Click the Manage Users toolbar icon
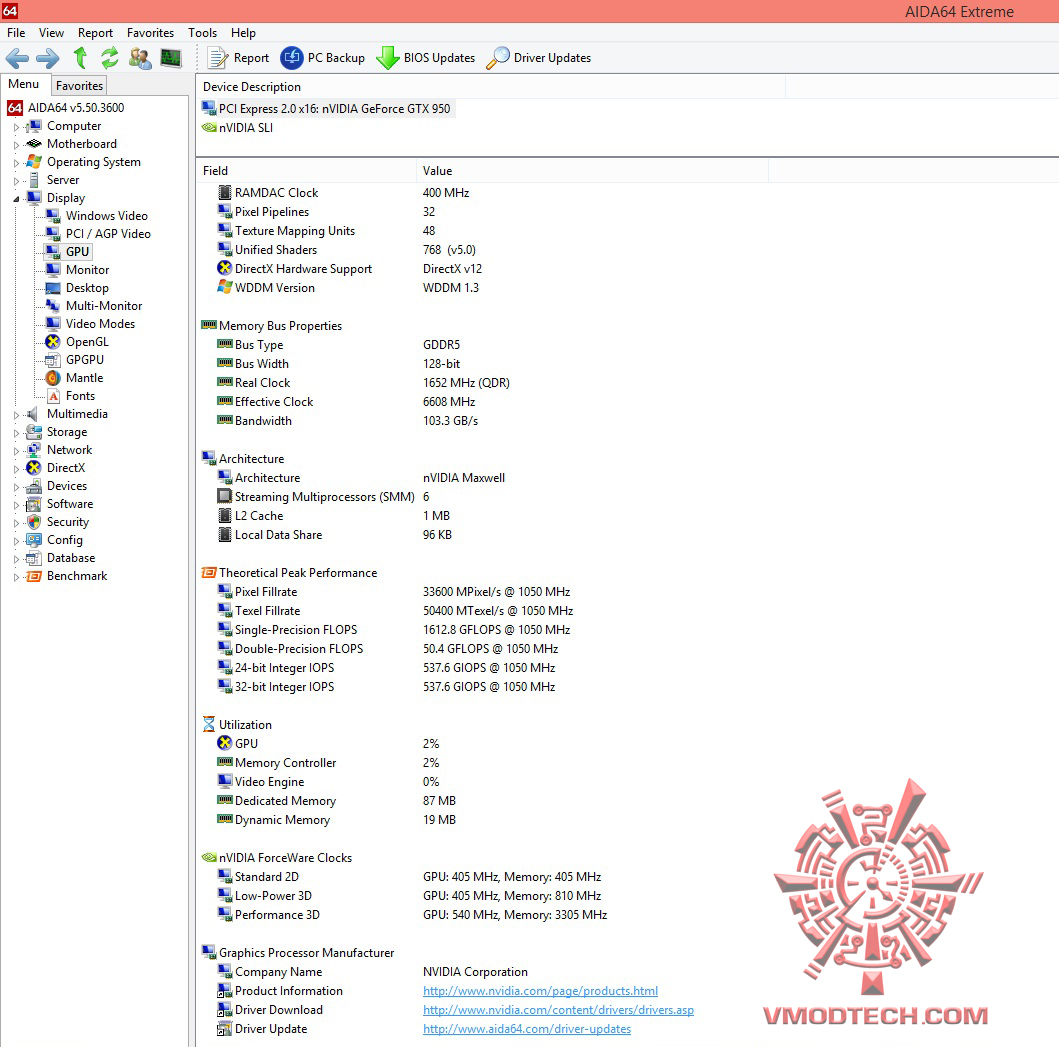 140,58
